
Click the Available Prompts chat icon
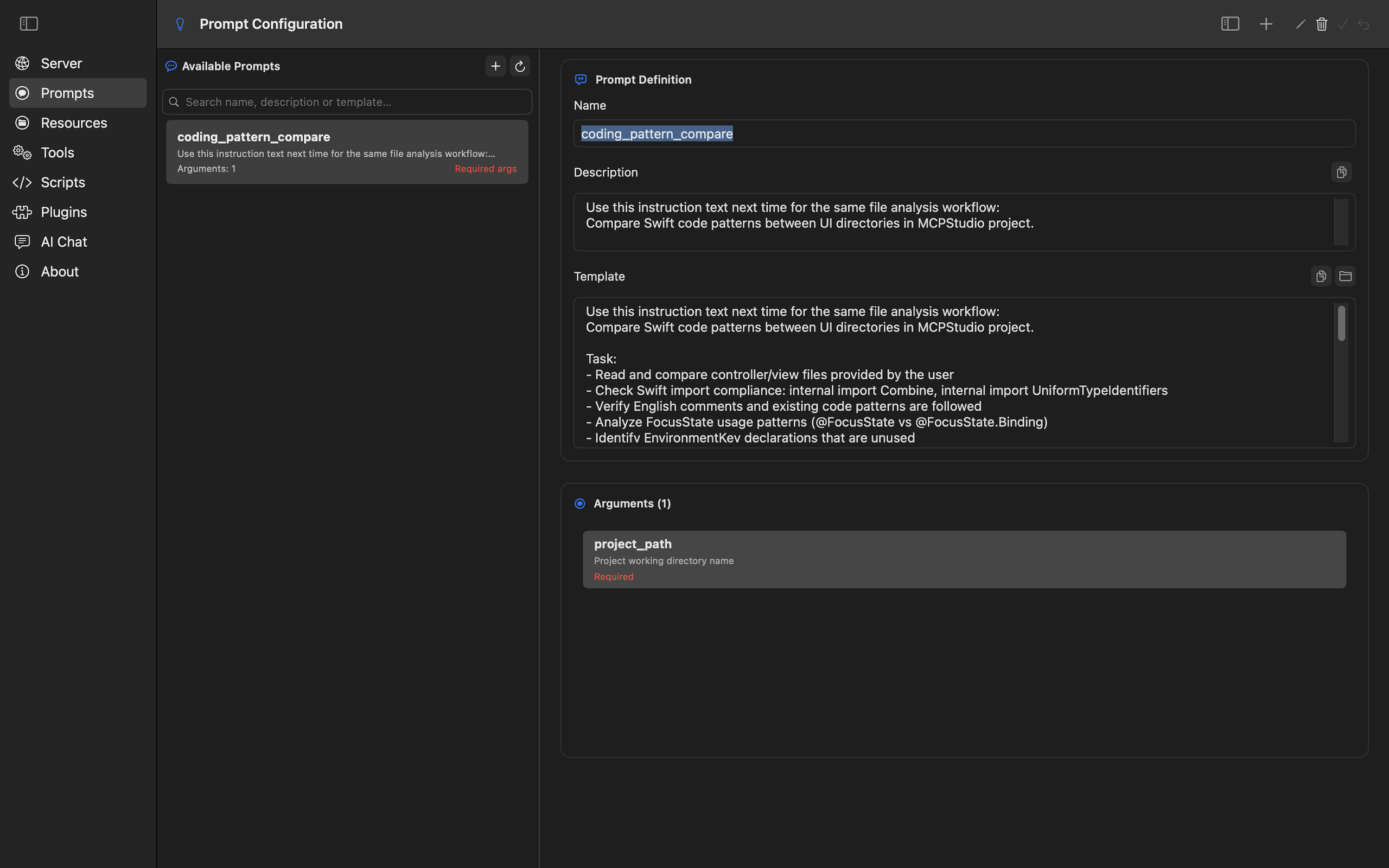[x=171, y=66]
